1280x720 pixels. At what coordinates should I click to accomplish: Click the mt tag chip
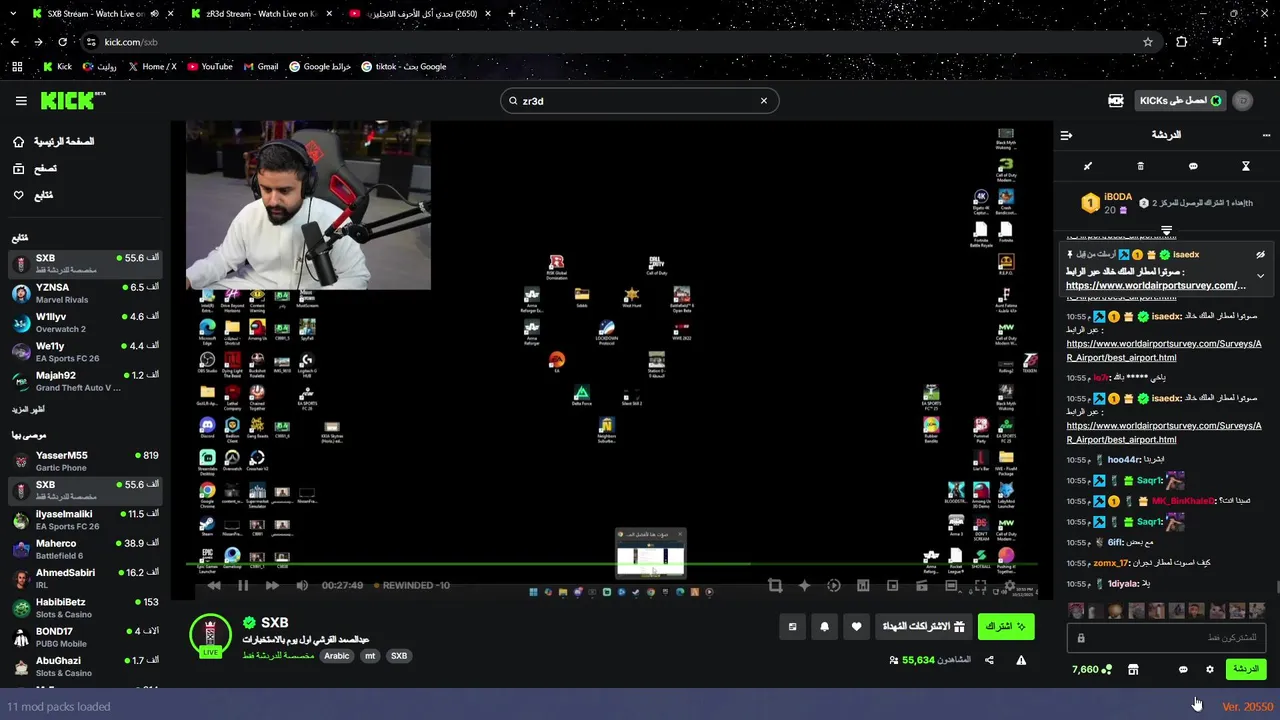click(x=370, y=656)
